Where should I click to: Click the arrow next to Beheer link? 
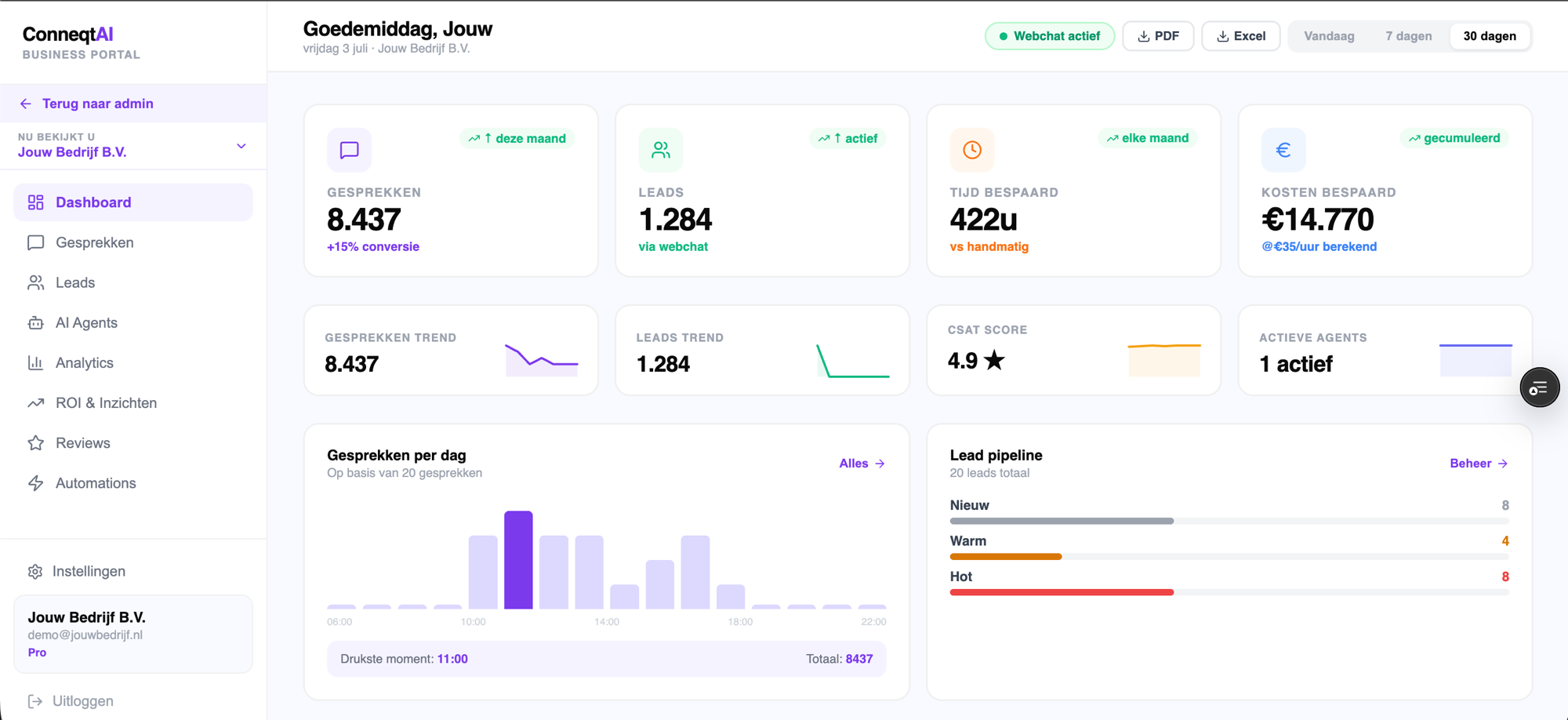click(1502, 464)
